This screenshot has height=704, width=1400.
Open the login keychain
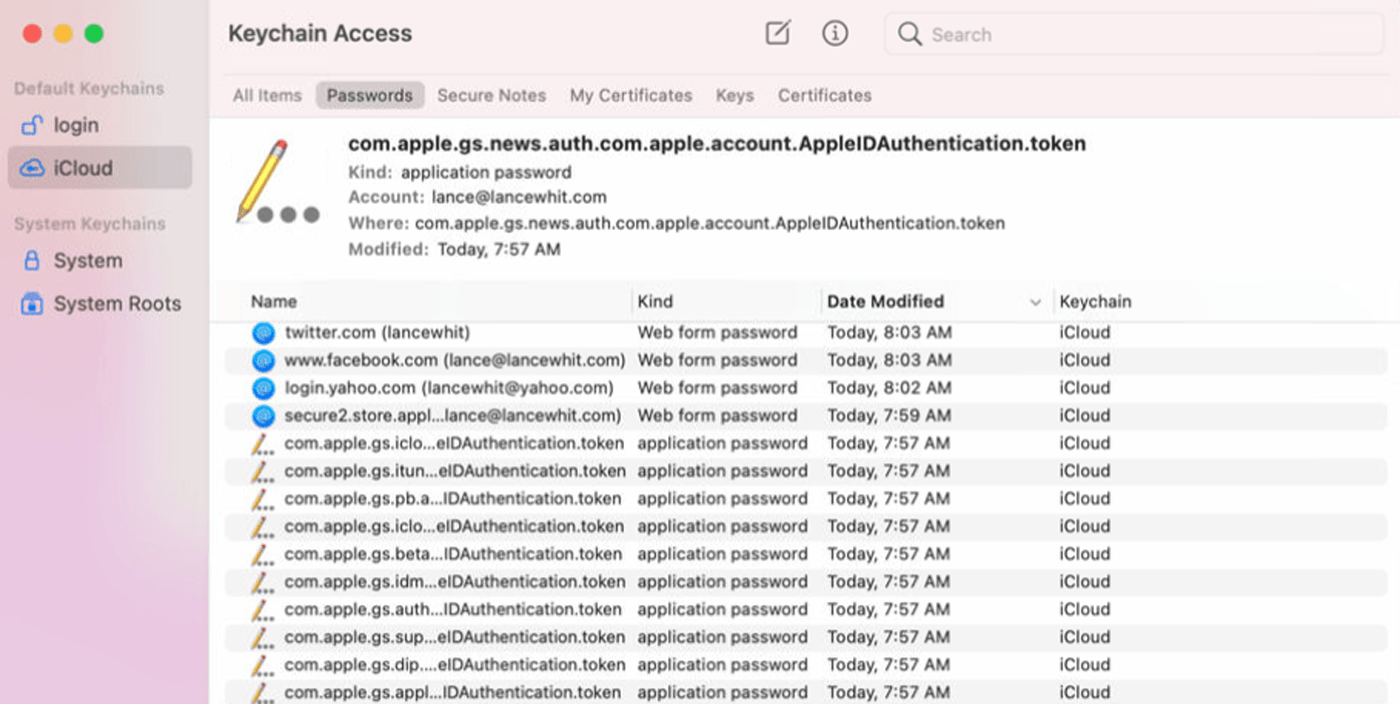point(74,124)
